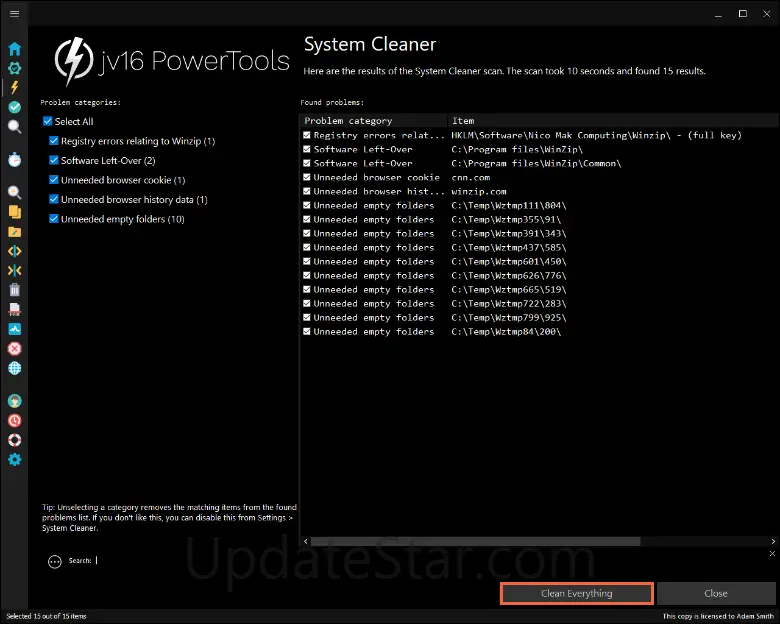780x624 pixels.
Task: Toggle the Software Left-Over (2) category checkbox
Action: [x=54, y=160]
